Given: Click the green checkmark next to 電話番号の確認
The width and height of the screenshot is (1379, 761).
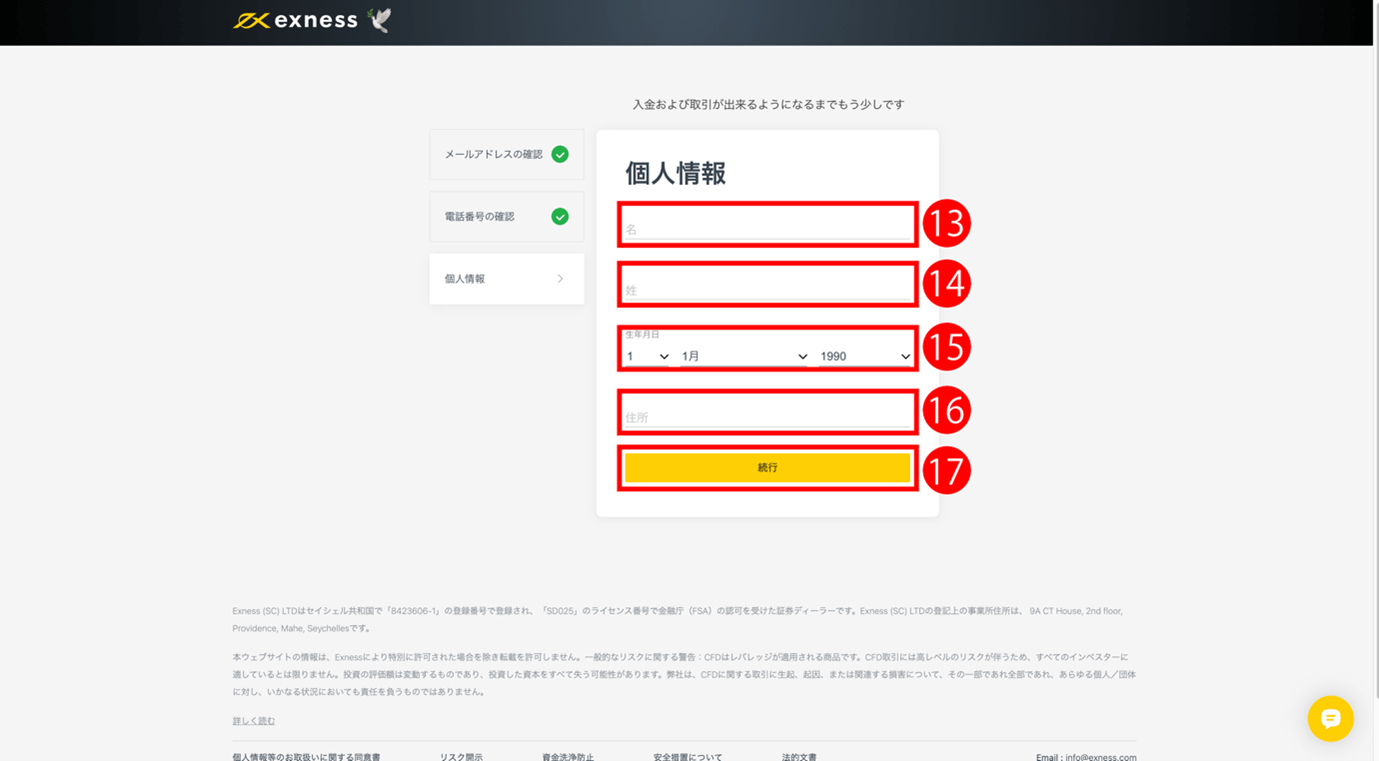Looking at the screenshot, I should tap(560, 216).
